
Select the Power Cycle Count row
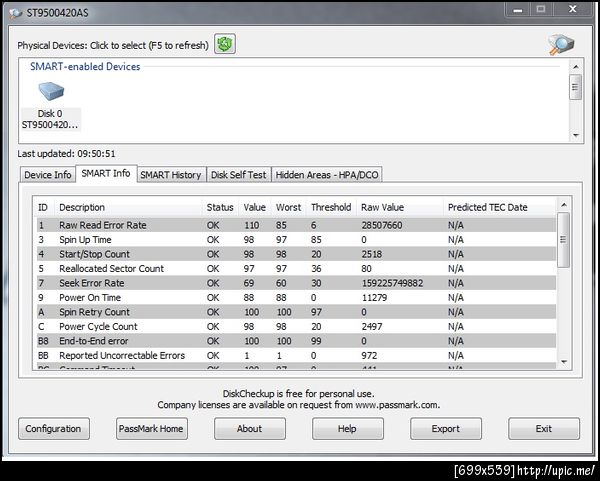coord(296,326)
